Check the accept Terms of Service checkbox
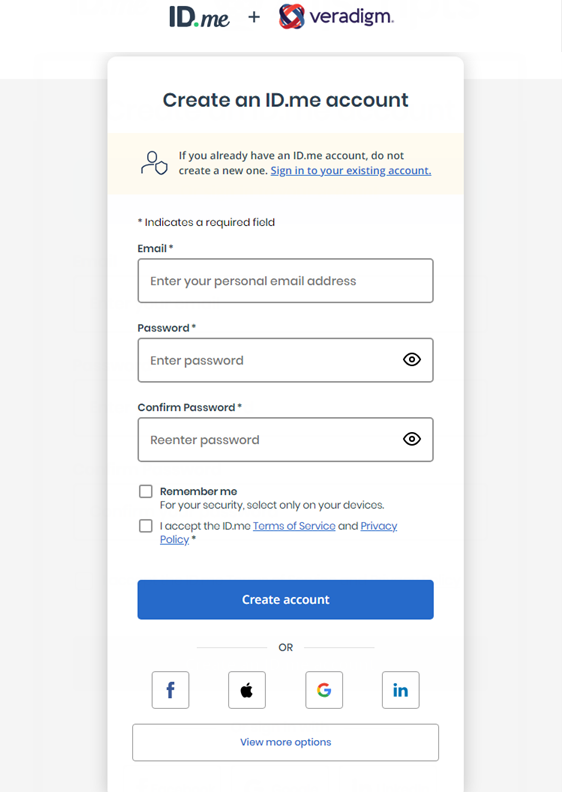Image resolution: width=562 pixels, height=792 pixels. point(146,526)
